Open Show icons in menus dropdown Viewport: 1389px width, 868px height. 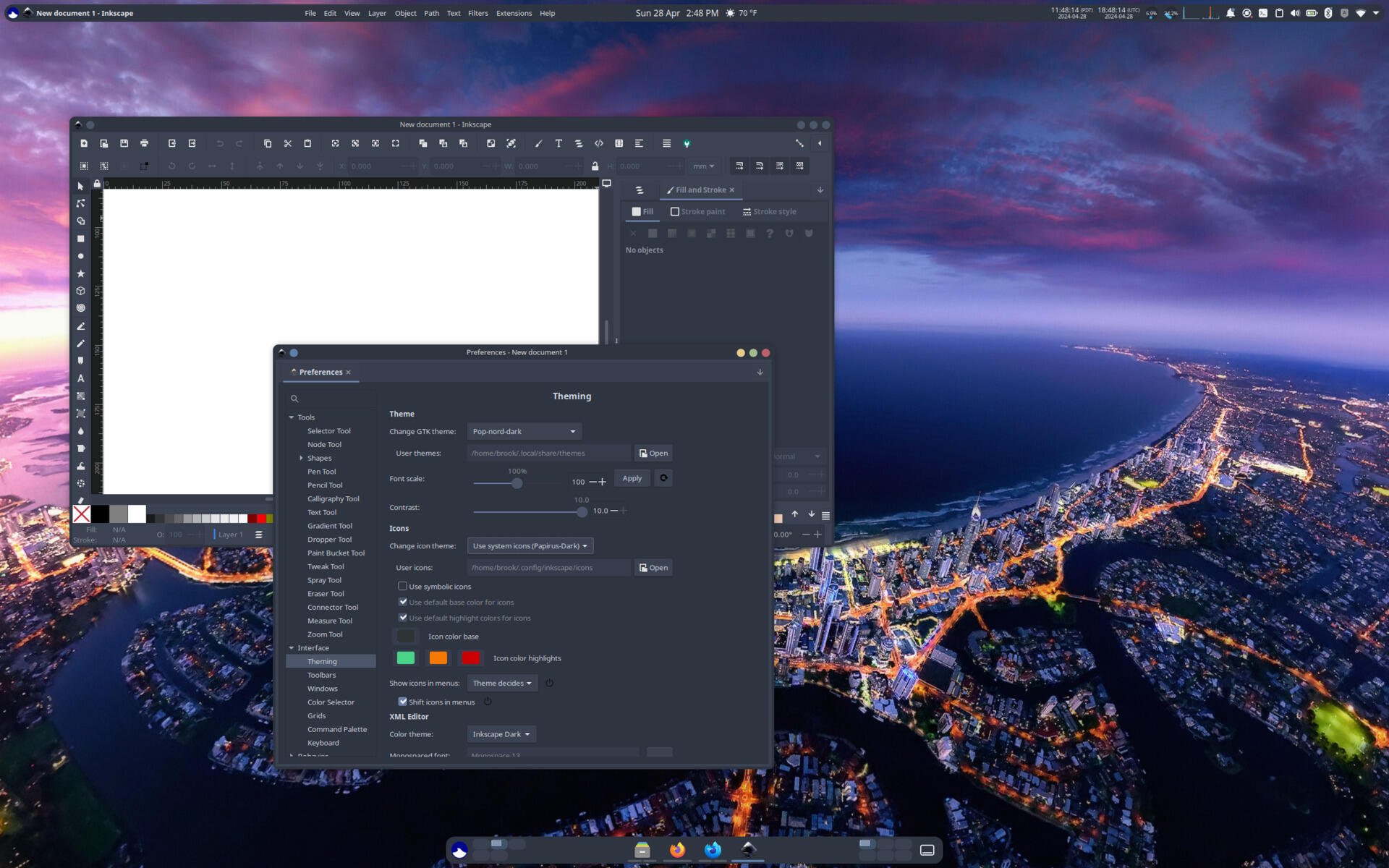pos(502,683)
